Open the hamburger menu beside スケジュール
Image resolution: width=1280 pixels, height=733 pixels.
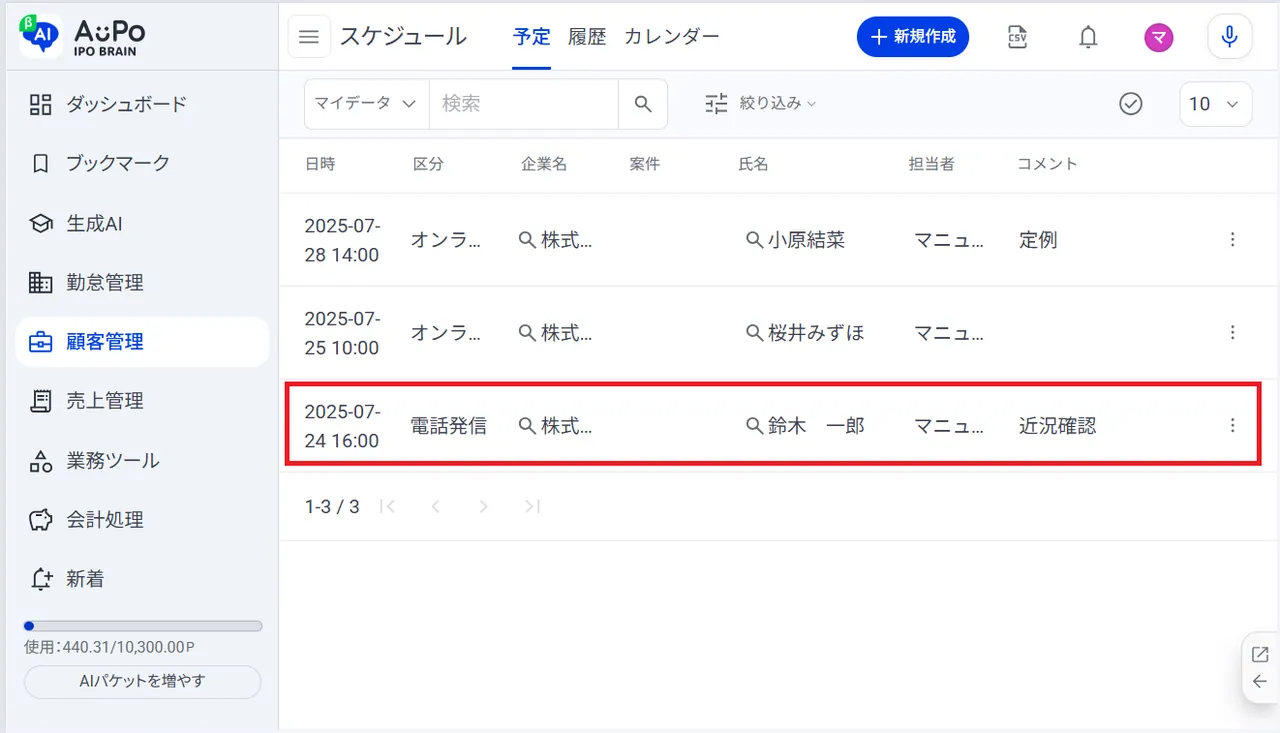pos(309,37)
